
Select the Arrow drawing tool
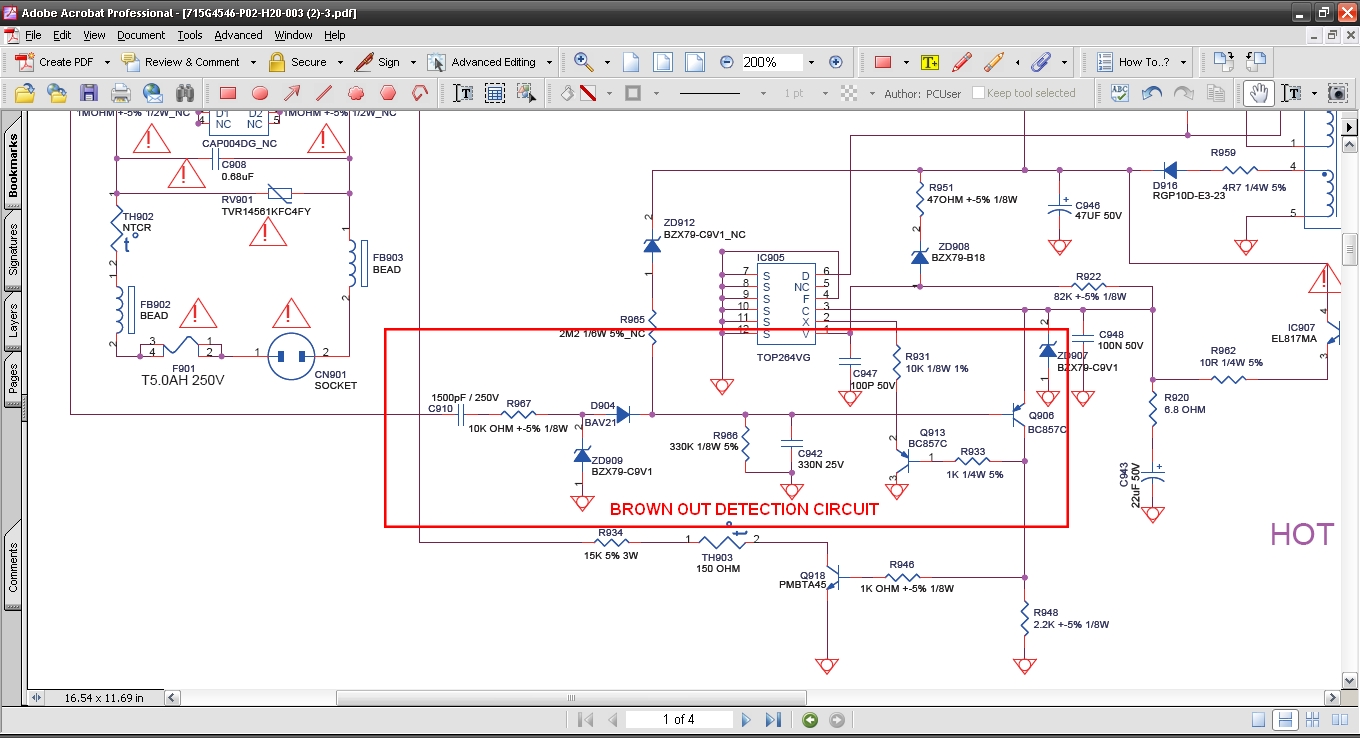292,93
